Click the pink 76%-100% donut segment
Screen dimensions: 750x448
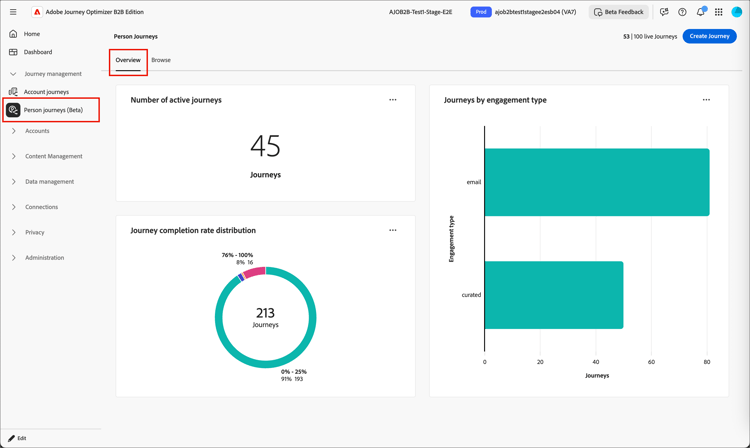(x=254, y=272)
